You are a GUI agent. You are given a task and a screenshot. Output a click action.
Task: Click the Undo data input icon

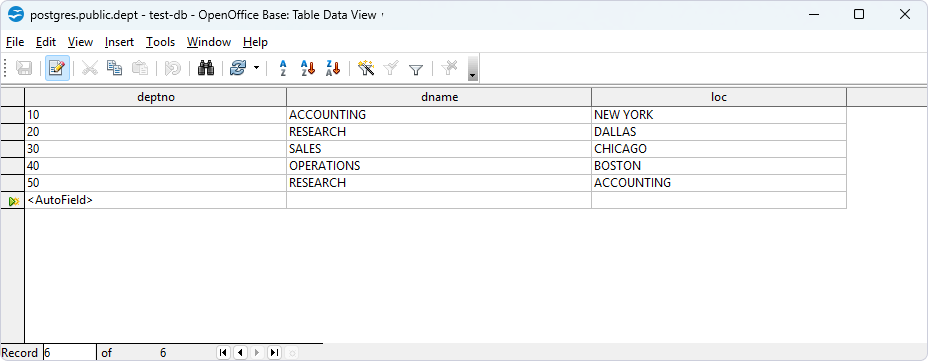pyautogui.click(x=172, y=68)
